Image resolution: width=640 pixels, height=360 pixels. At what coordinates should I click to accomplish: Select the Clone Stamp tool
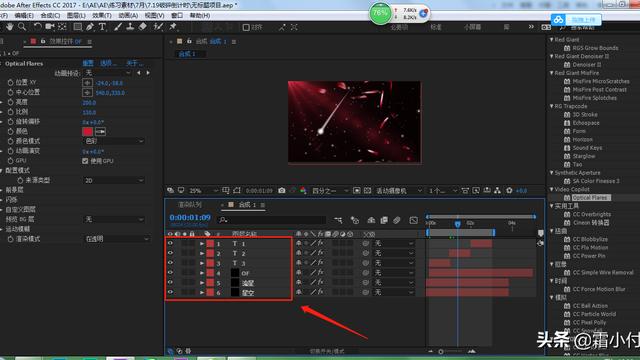[130, 27]
